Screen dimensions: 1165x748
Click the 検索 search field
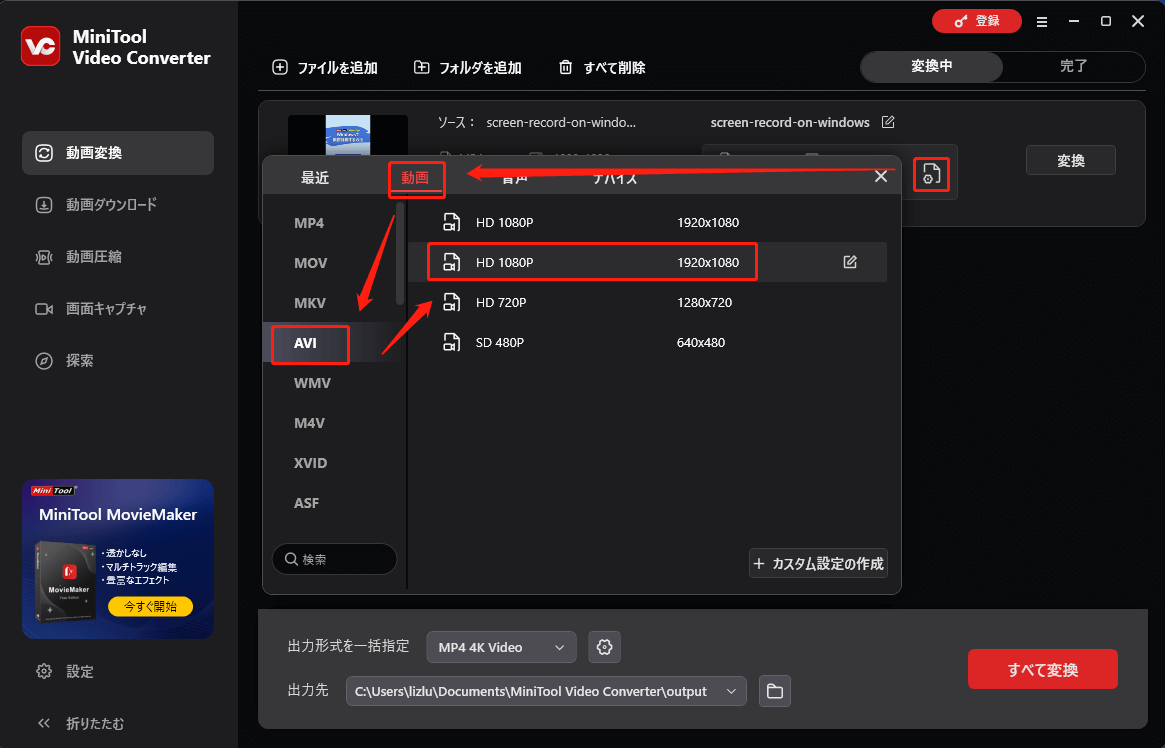point(334,559)
